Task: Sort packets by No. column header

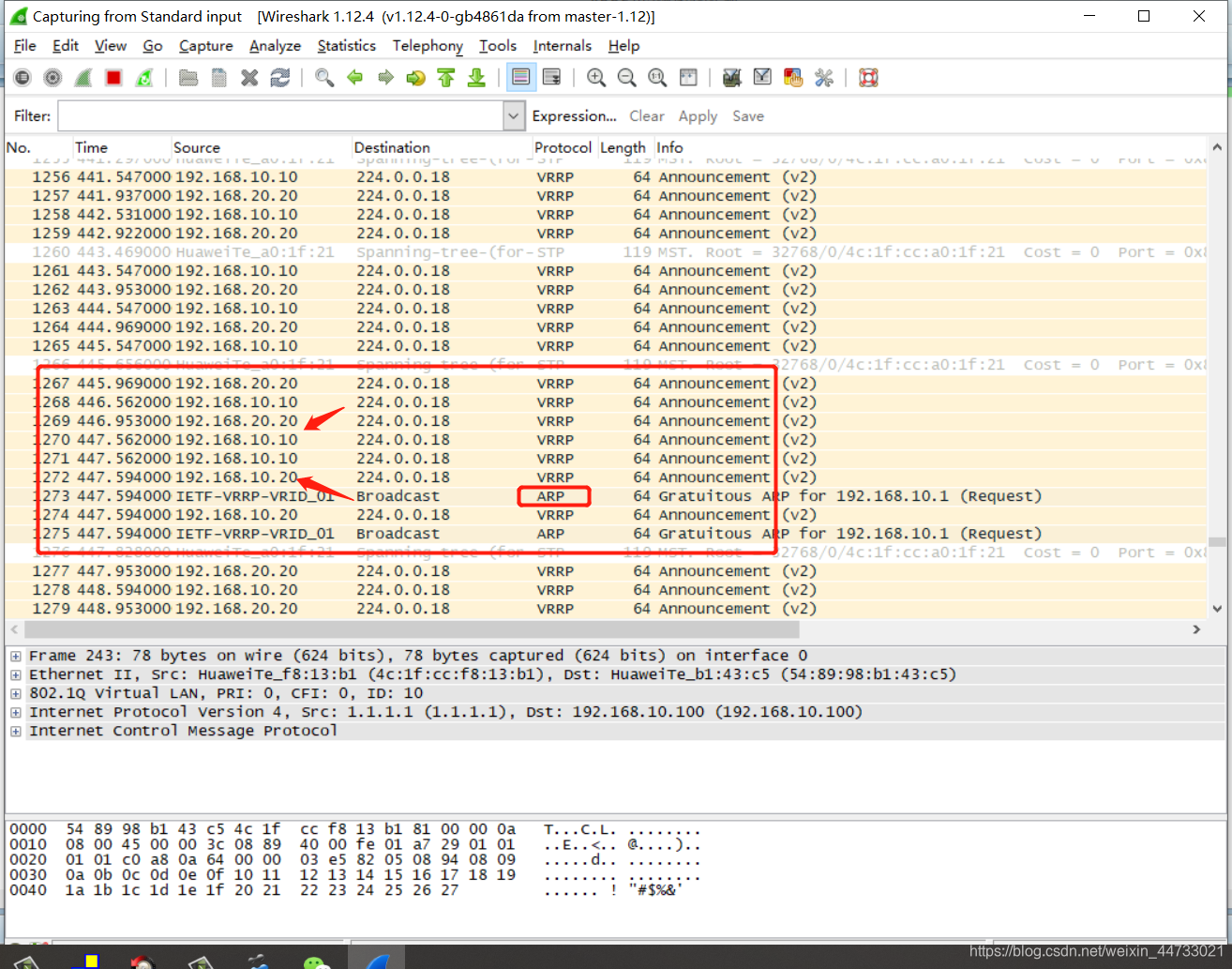Action: click(38, 147)
